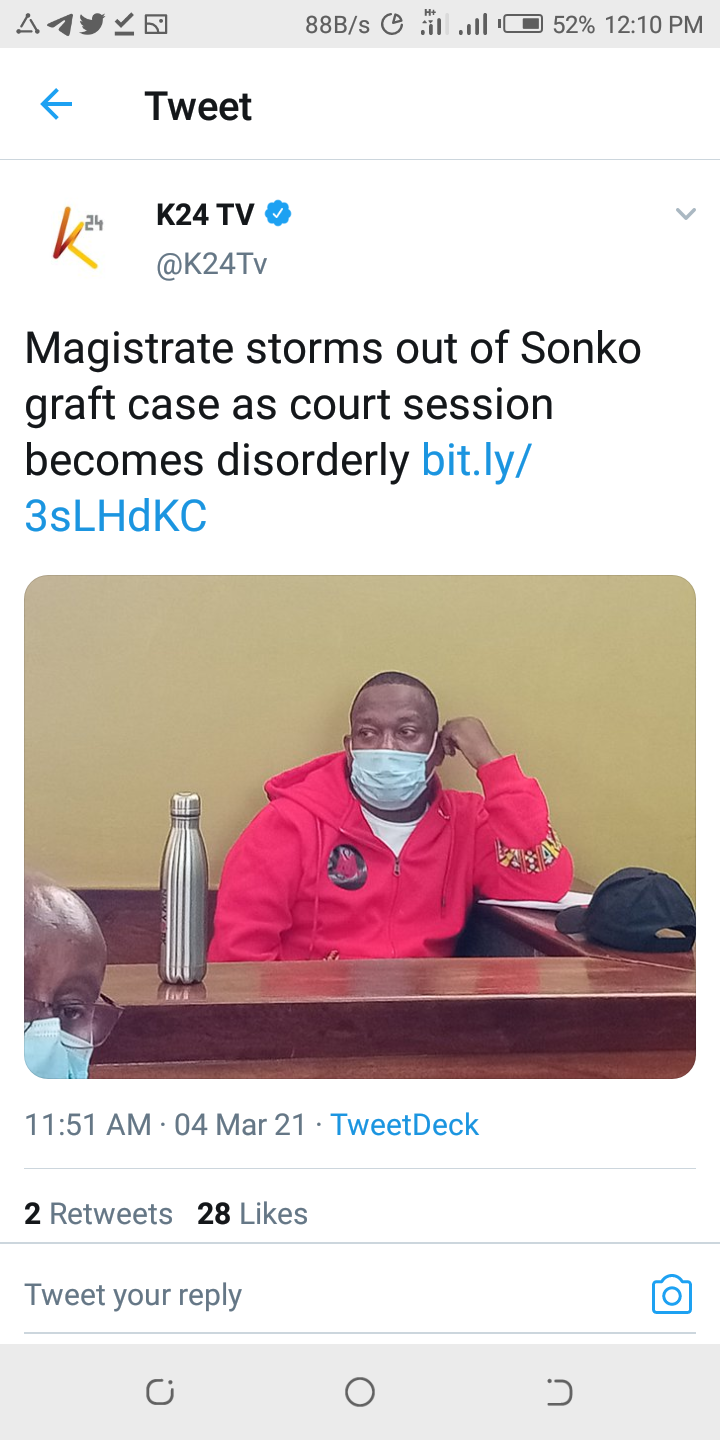The width and height of the screenshot is (720, 1440).
Task: Tap the 11:51 AM tweet timestamp
Action: pyautogui.click(x=88, y=1125)
